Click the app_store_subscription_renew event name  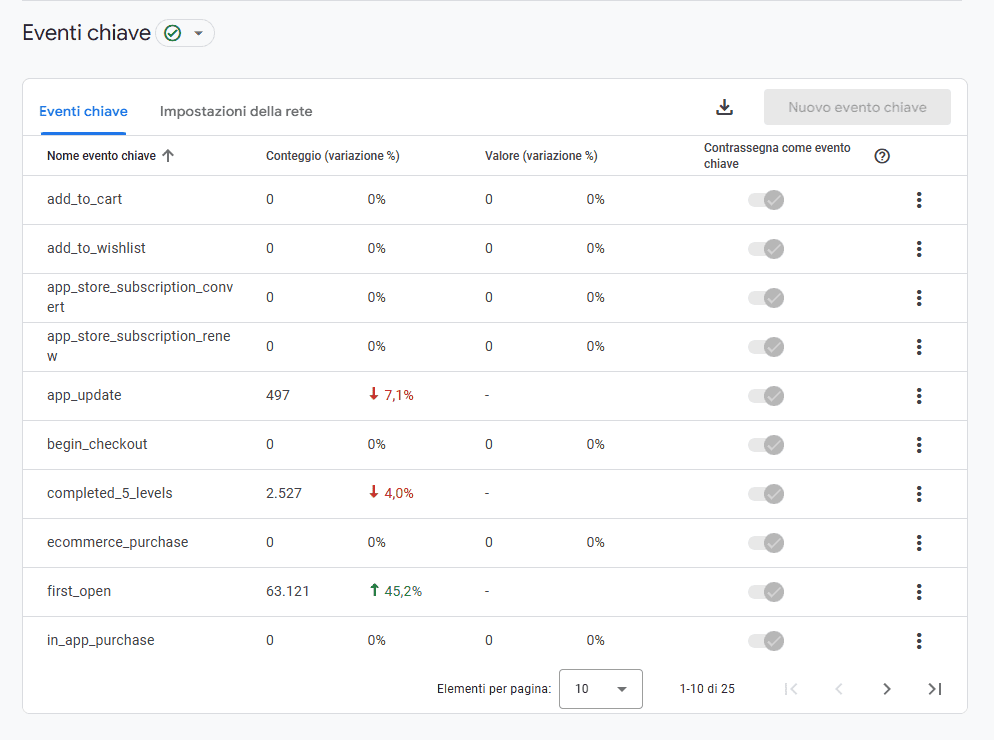[139, 346]
